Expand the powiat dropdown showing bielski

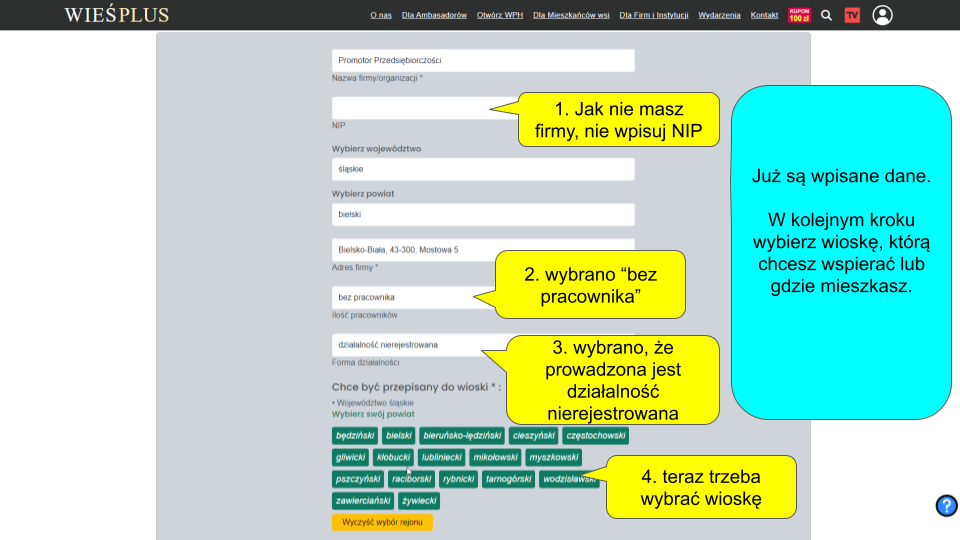pyautogui.click(x=483, y=214)
